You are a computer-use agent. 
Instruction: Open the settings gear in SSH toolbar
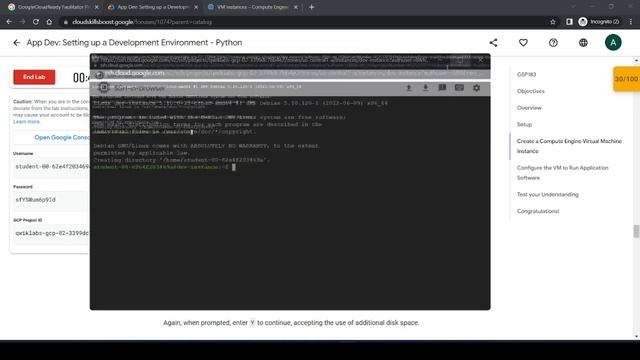pos(476,88)
